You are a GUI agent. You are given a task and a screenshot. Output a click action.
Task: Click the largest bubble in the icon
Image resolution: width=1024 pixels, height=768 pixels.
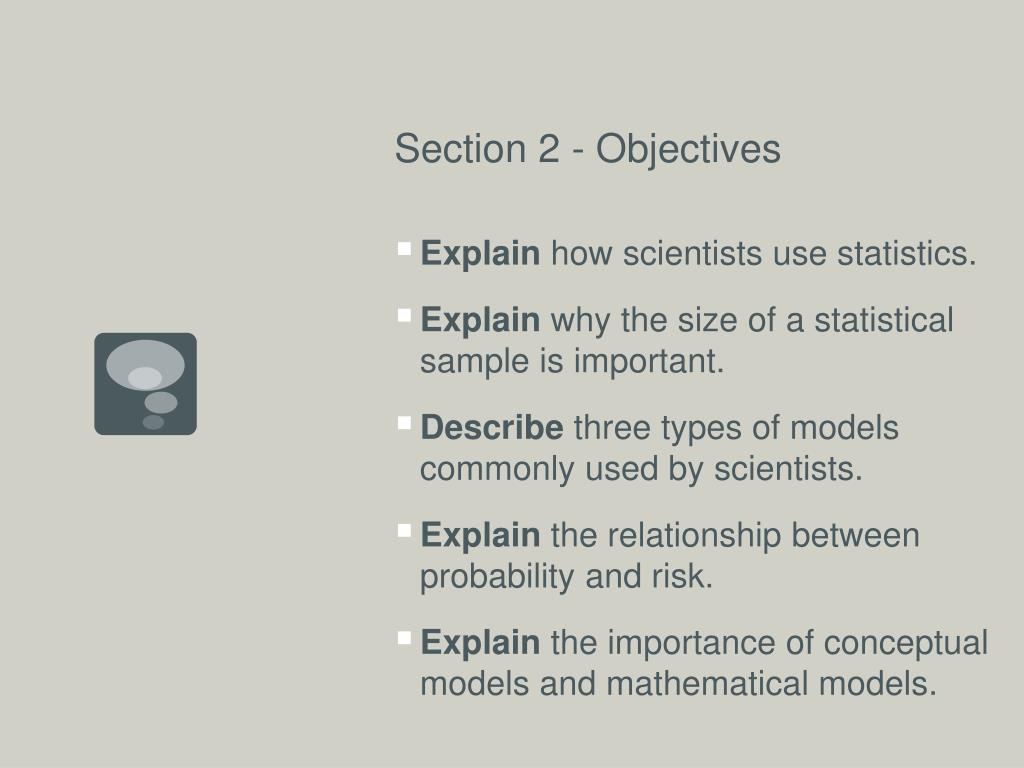145,365
